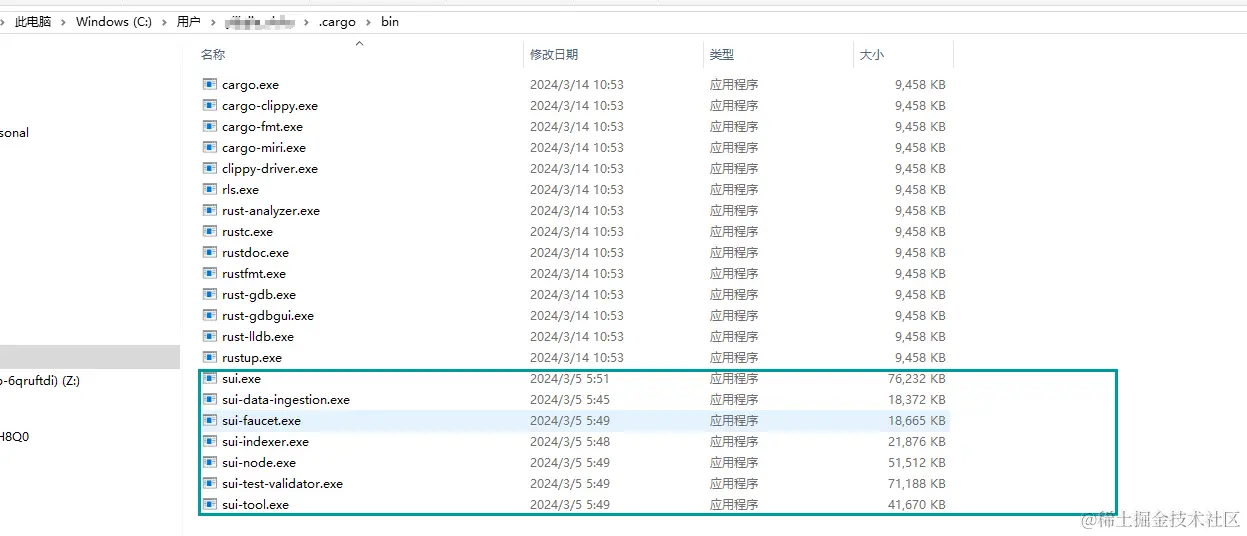Expand the breadcrumb arrow after 用户

pyautogui.click(x=212, y=21)
